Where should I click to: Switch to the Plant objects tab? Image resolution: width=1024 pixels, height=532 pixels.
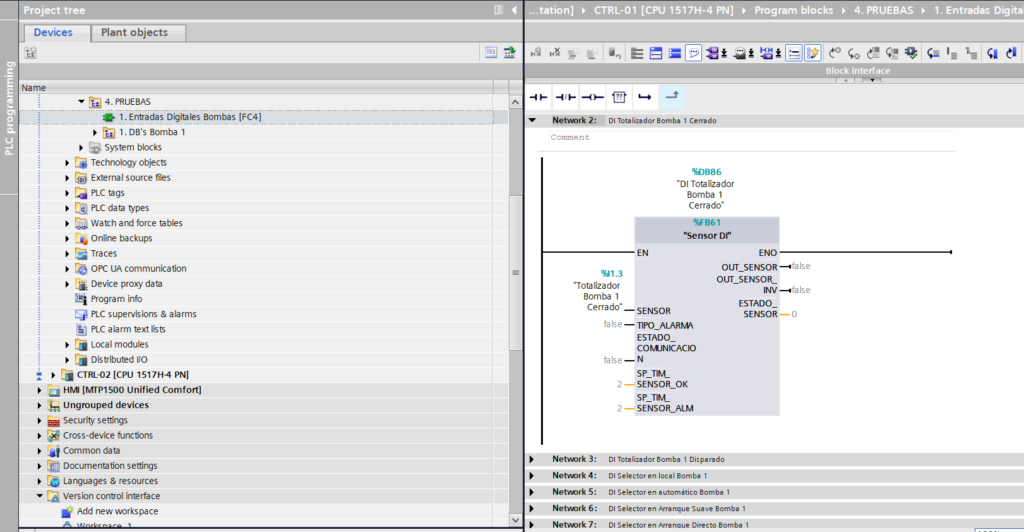pyautogui.click(x=134, y=32)
